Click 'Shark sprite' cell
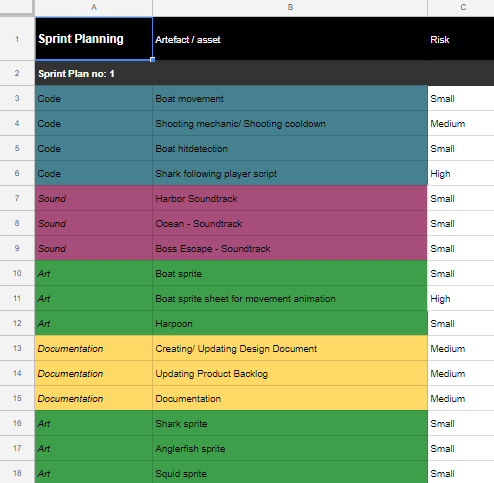The width and height of the screenshot is (494, 483). (x=290, y=423)
